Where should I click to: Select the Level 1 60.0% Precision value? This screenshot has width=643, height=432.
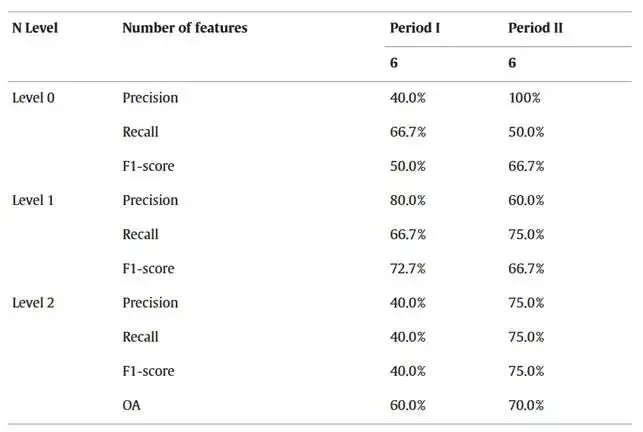(x=526, y=200)
